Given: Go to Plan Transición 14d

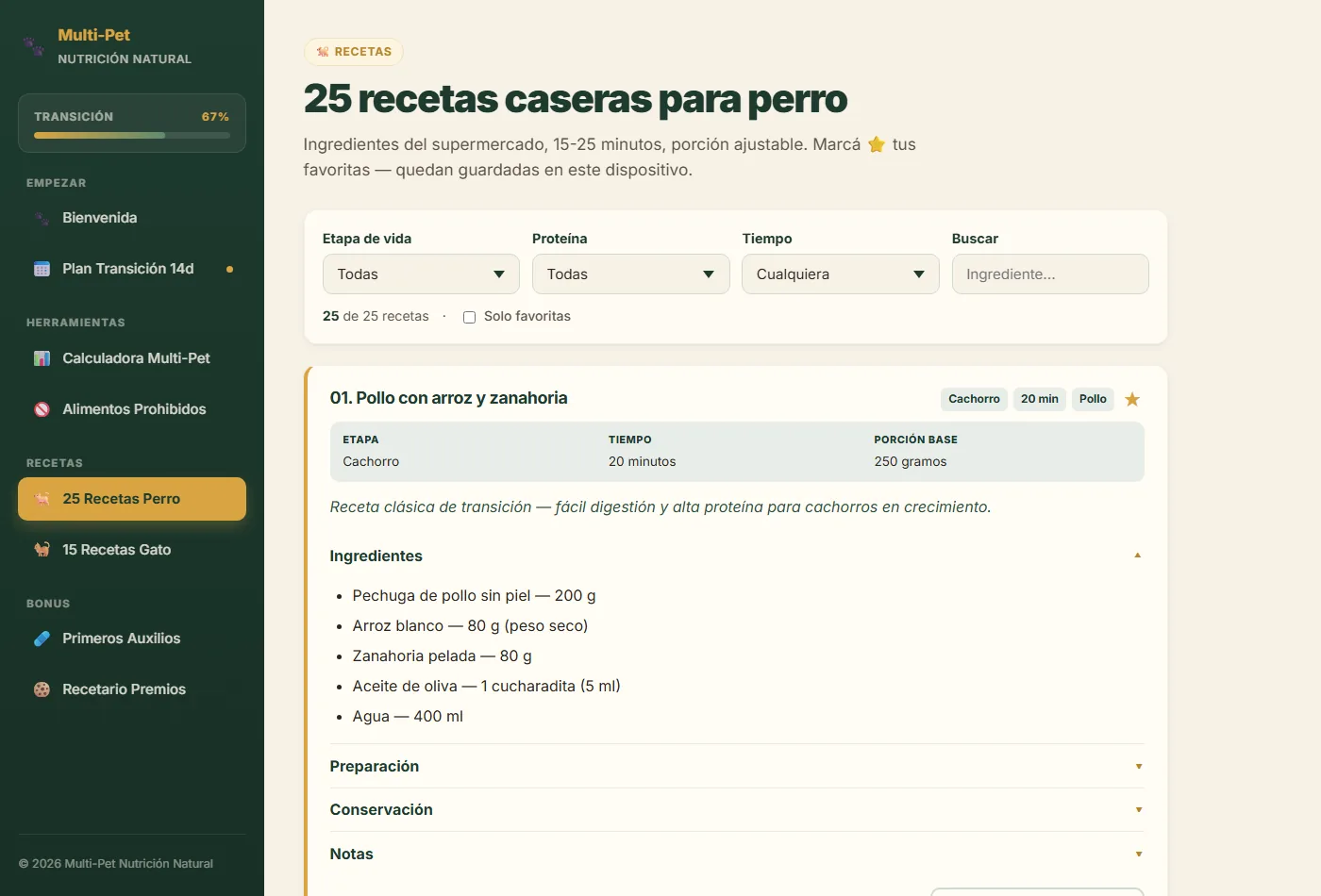Looking at the screenshot, I should [x=132, y=269].
